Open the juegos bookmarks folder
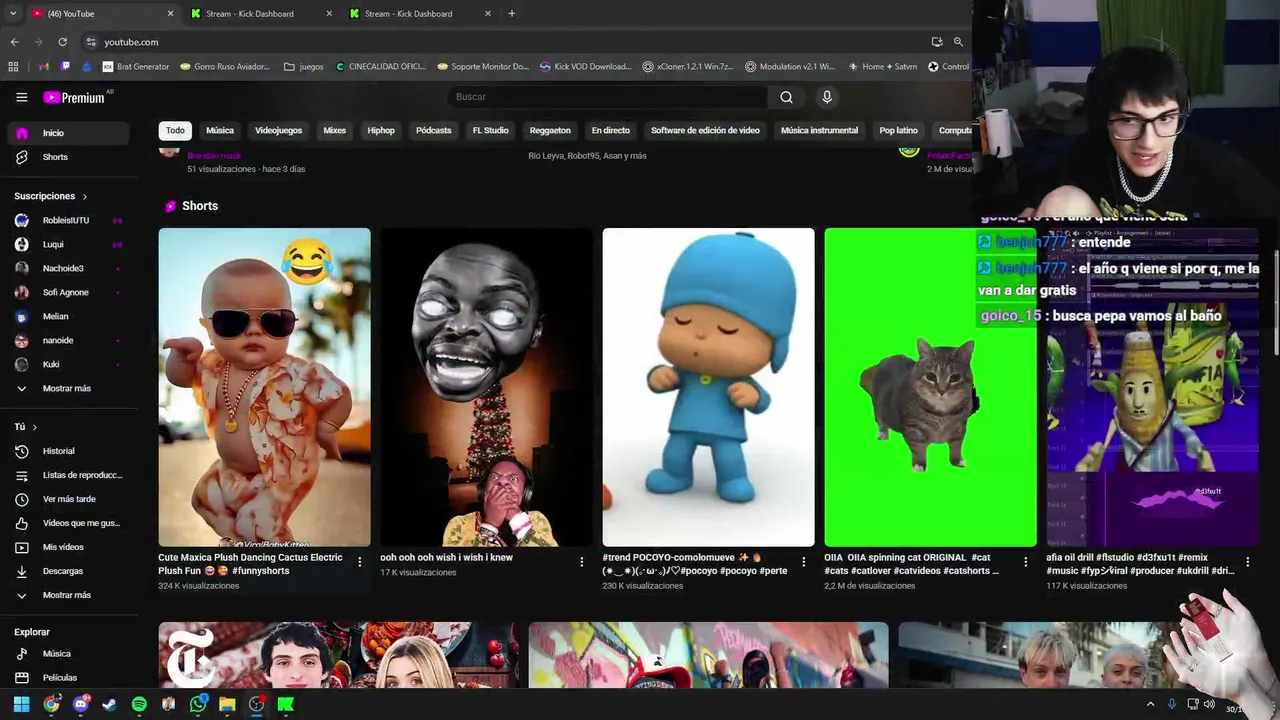 [304, 67]
